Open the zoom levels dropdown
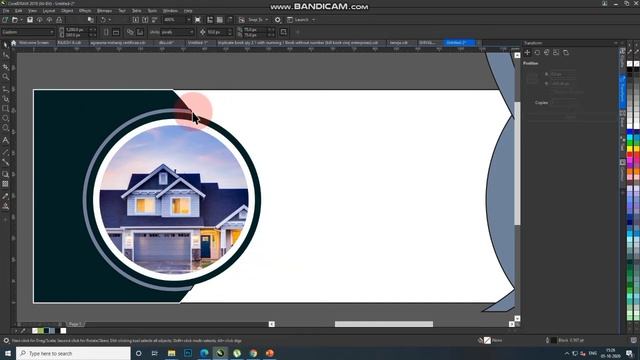Image resolution: width=640 pixels, height=360 pixels. tap(188, 20)
